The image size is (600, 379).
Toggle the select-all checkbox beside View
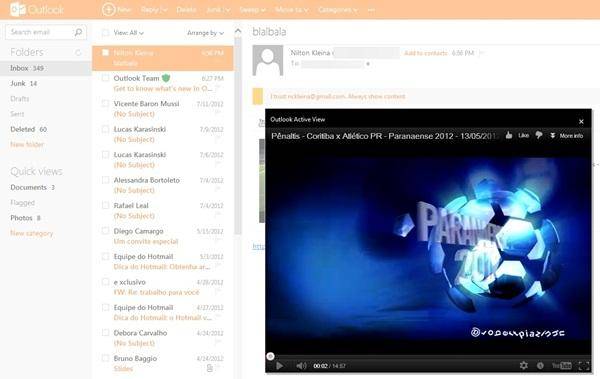[x=105, y=33]
